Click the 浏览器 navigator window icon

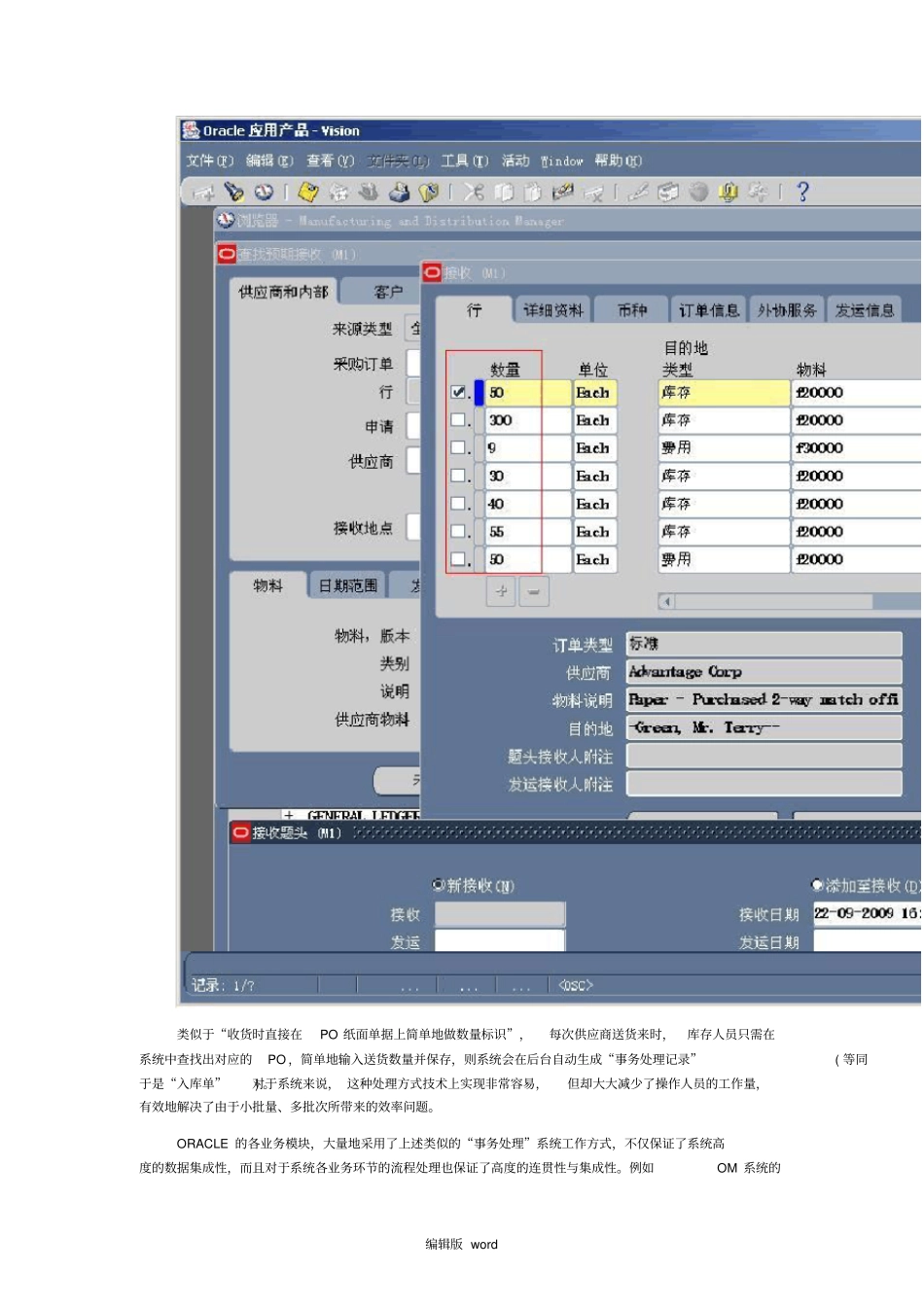tap(226, 221)
